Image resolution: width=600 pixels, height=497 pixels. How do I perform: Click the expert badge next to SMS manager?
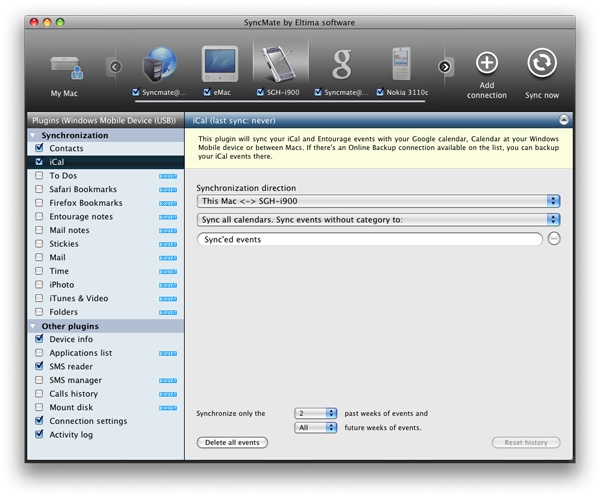pyautogui.click(x=168, y=381)
